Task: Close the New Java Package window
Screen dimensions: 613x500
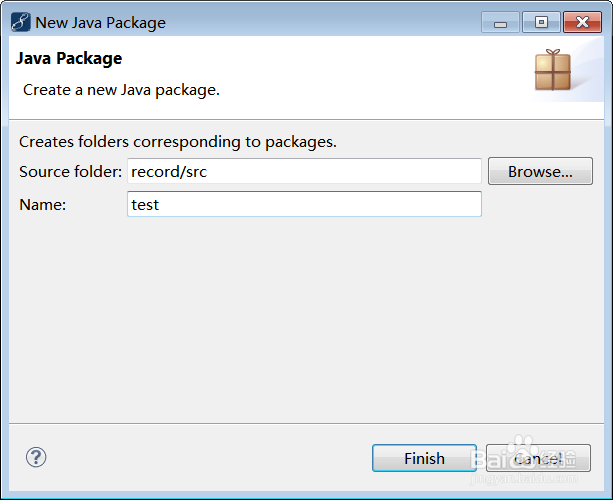Action: coord(580,21)
